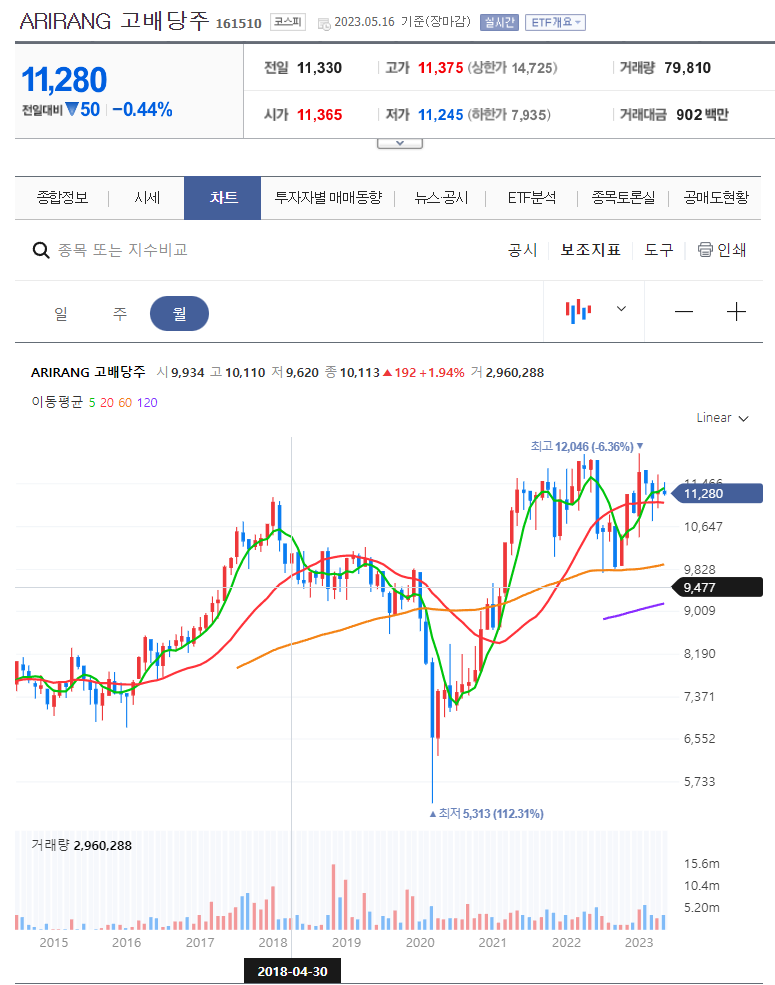Click the 이동평균 label

(x=57, y=402)
